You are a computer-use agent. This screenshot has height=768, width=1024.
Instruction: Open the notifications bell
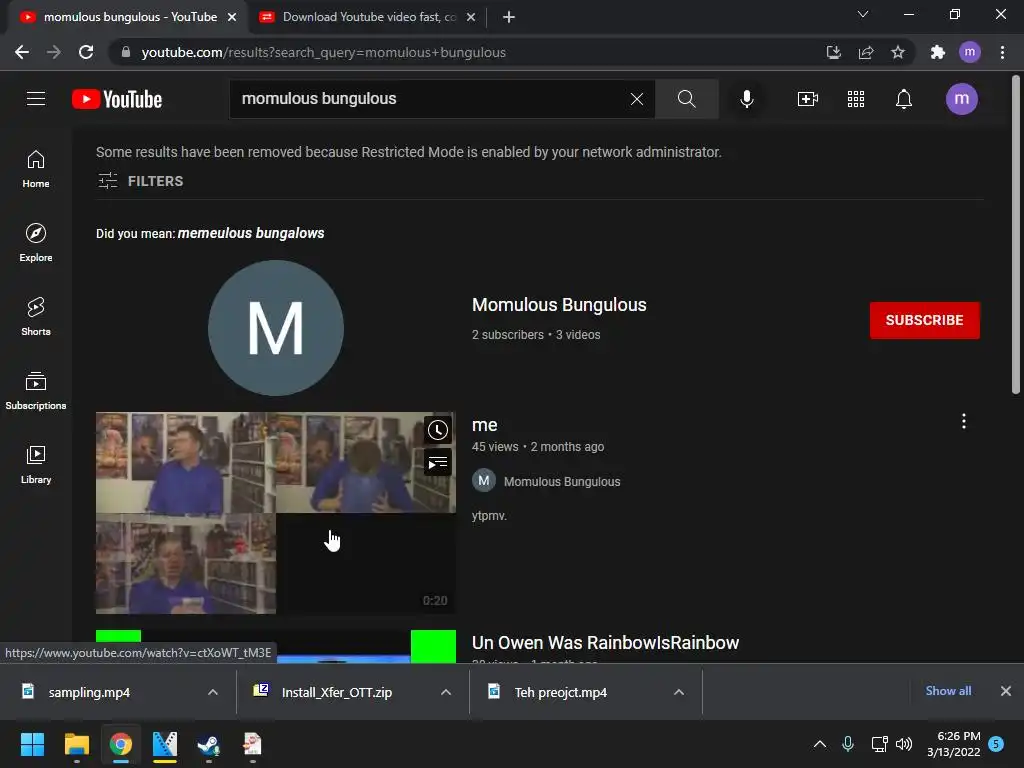point(904,99)
